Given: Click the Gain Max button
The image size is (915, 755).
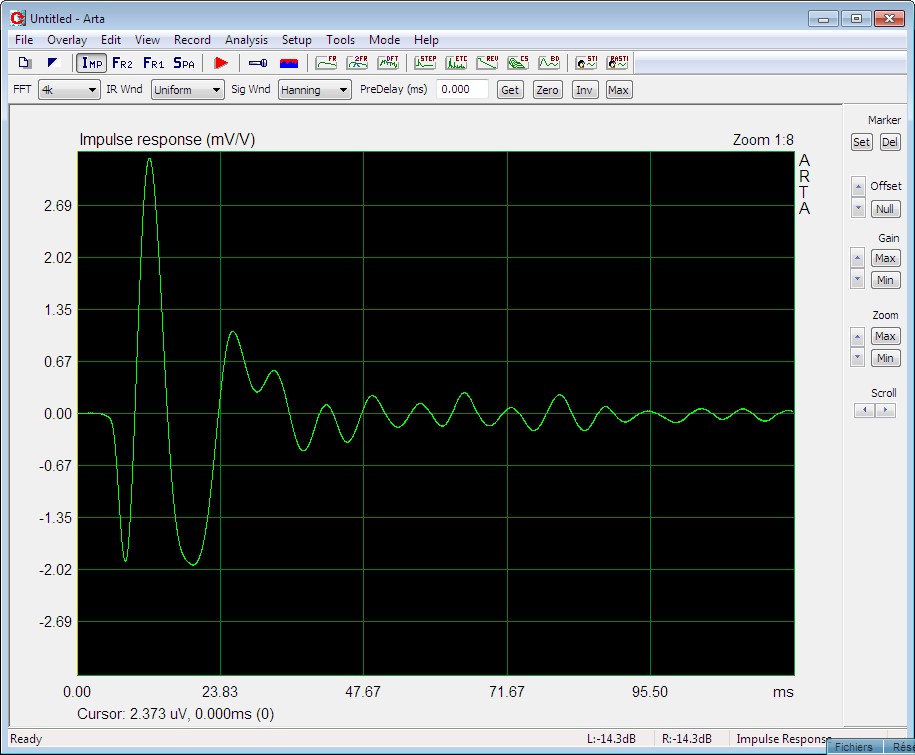Looking at the screenshot, I should (x=885, y=258).
